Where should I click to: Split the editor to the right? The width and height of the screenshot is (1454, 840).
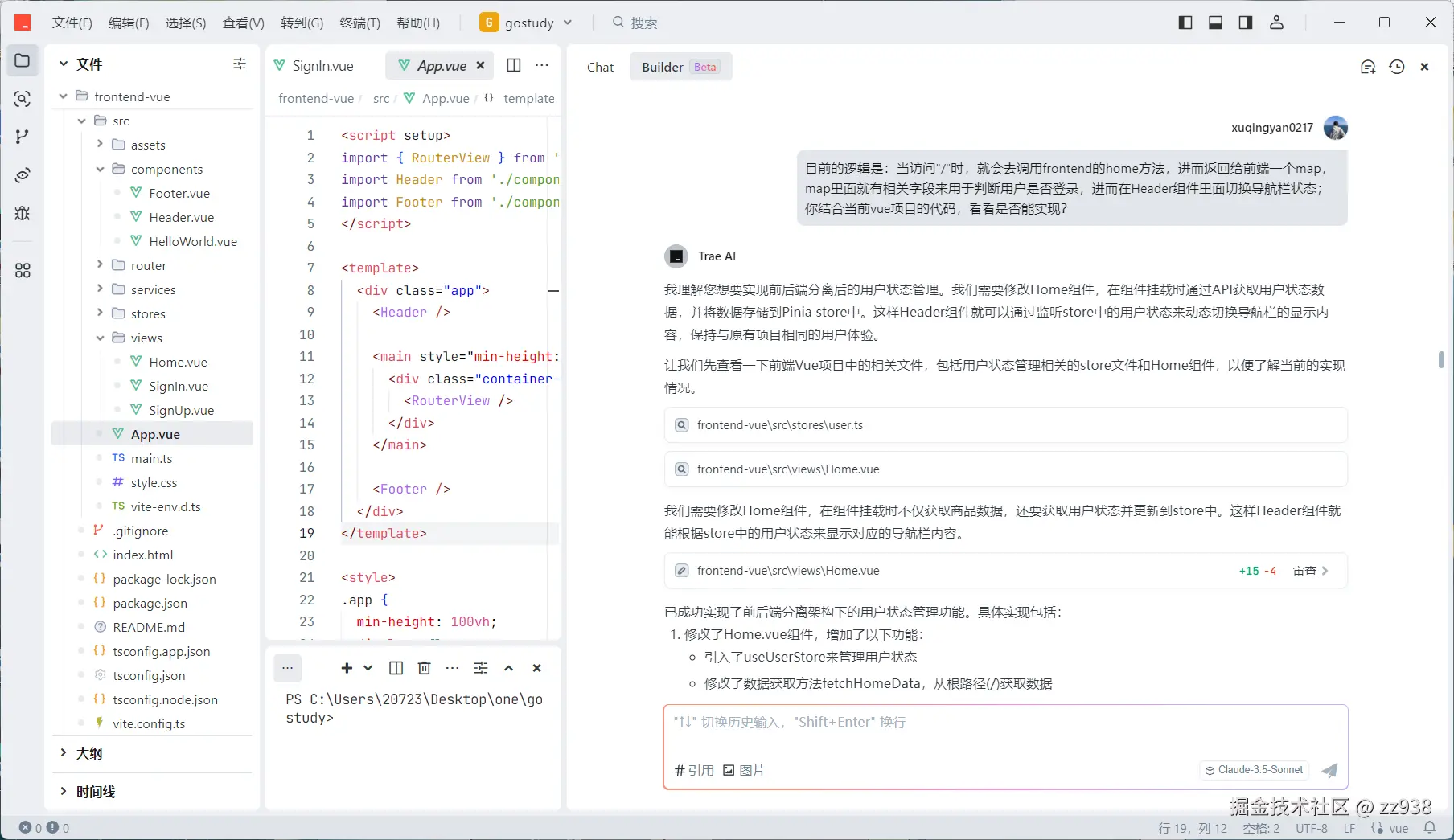pyautogui.click(x=514, y=66)
